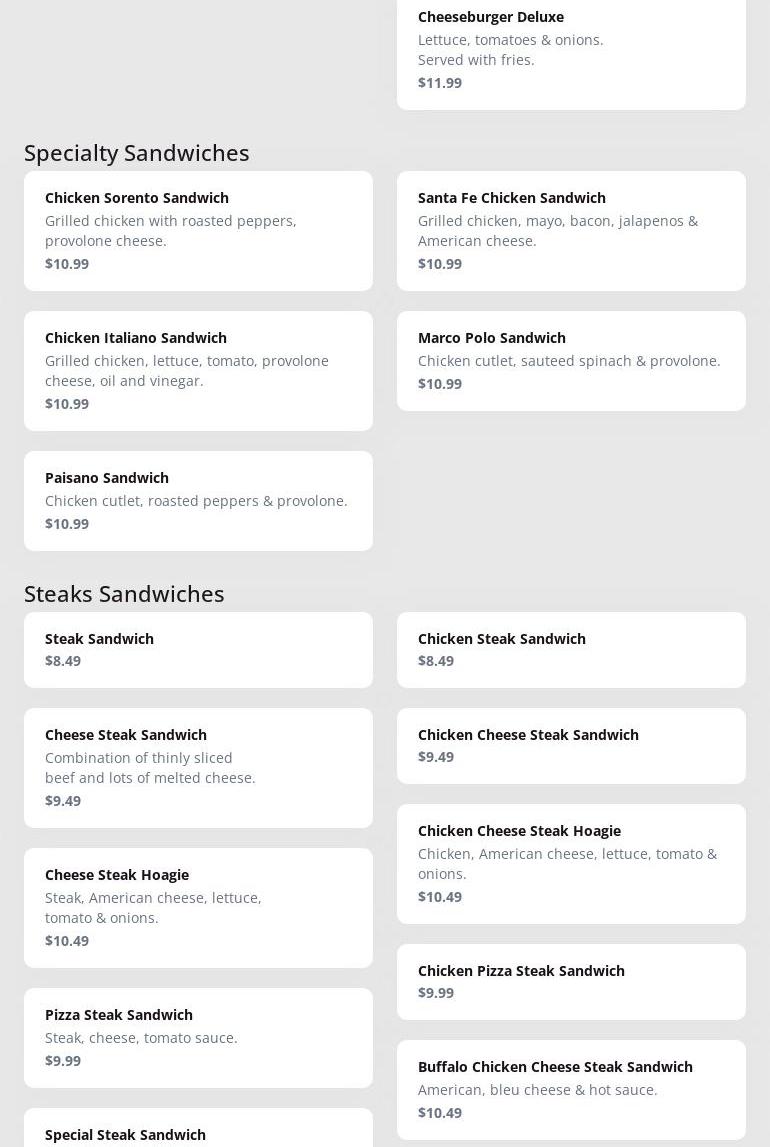The image size is (770, 1147).
Task: Open Pizza Steak Sandwich item
Action: coord(198,1038)
